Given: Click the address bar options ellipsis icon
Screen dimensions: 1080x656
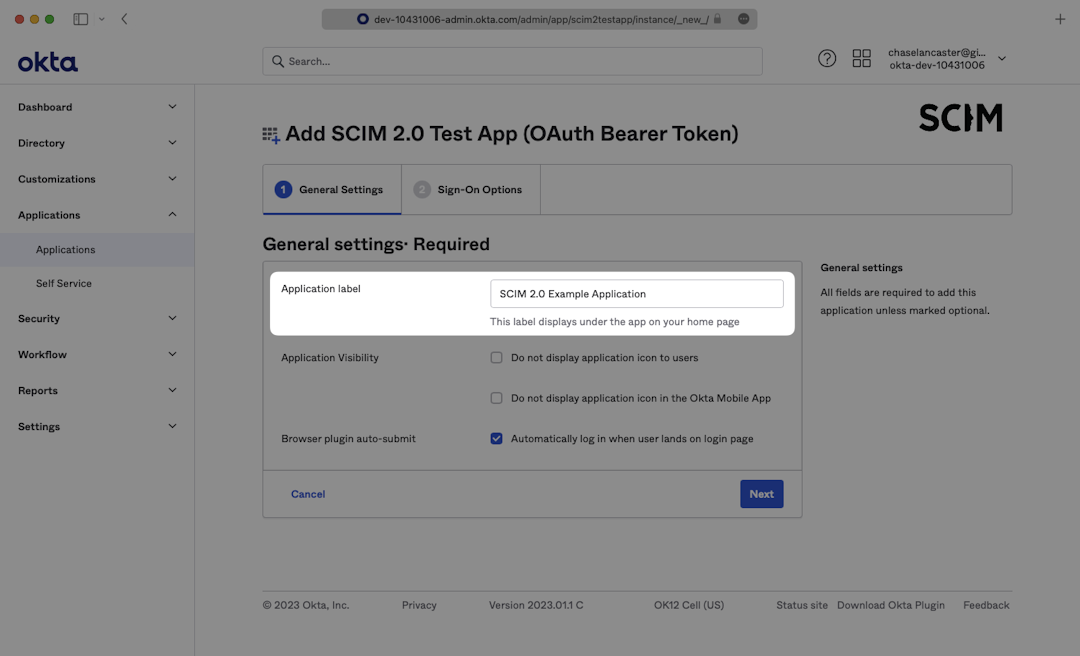Looking at the screenshot, I should click(x=743, y=19).
